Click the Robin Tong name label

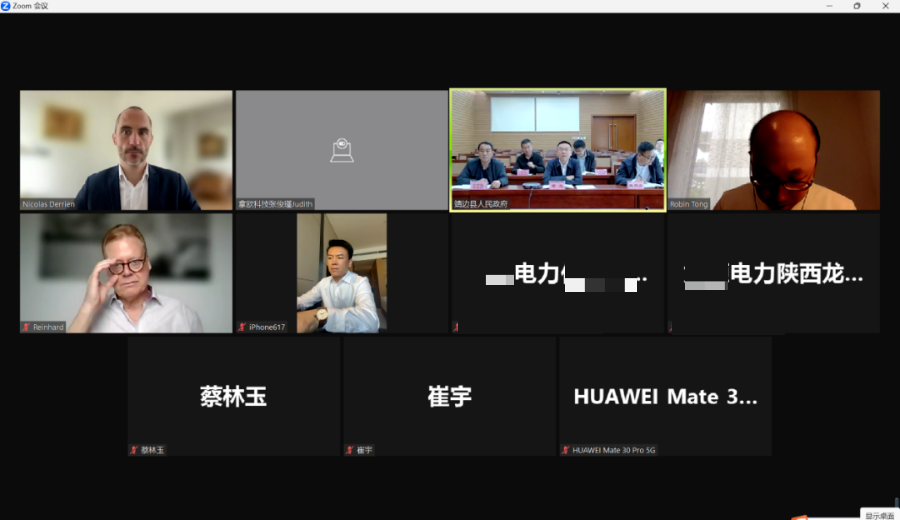(689, 204)
